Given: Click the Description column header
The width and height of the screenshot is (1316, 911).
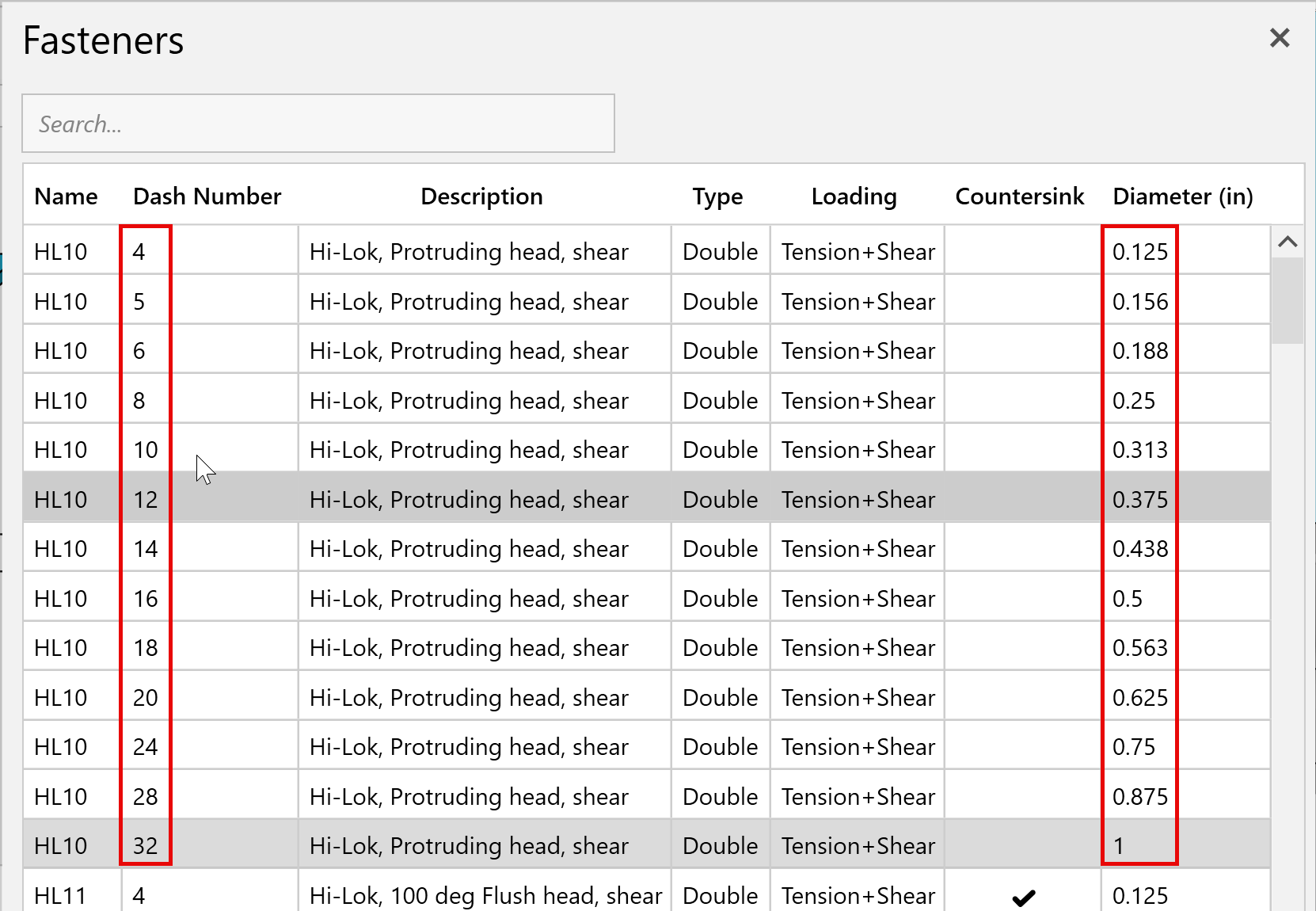Looking at the screenshot, I should tap(482, 196).
